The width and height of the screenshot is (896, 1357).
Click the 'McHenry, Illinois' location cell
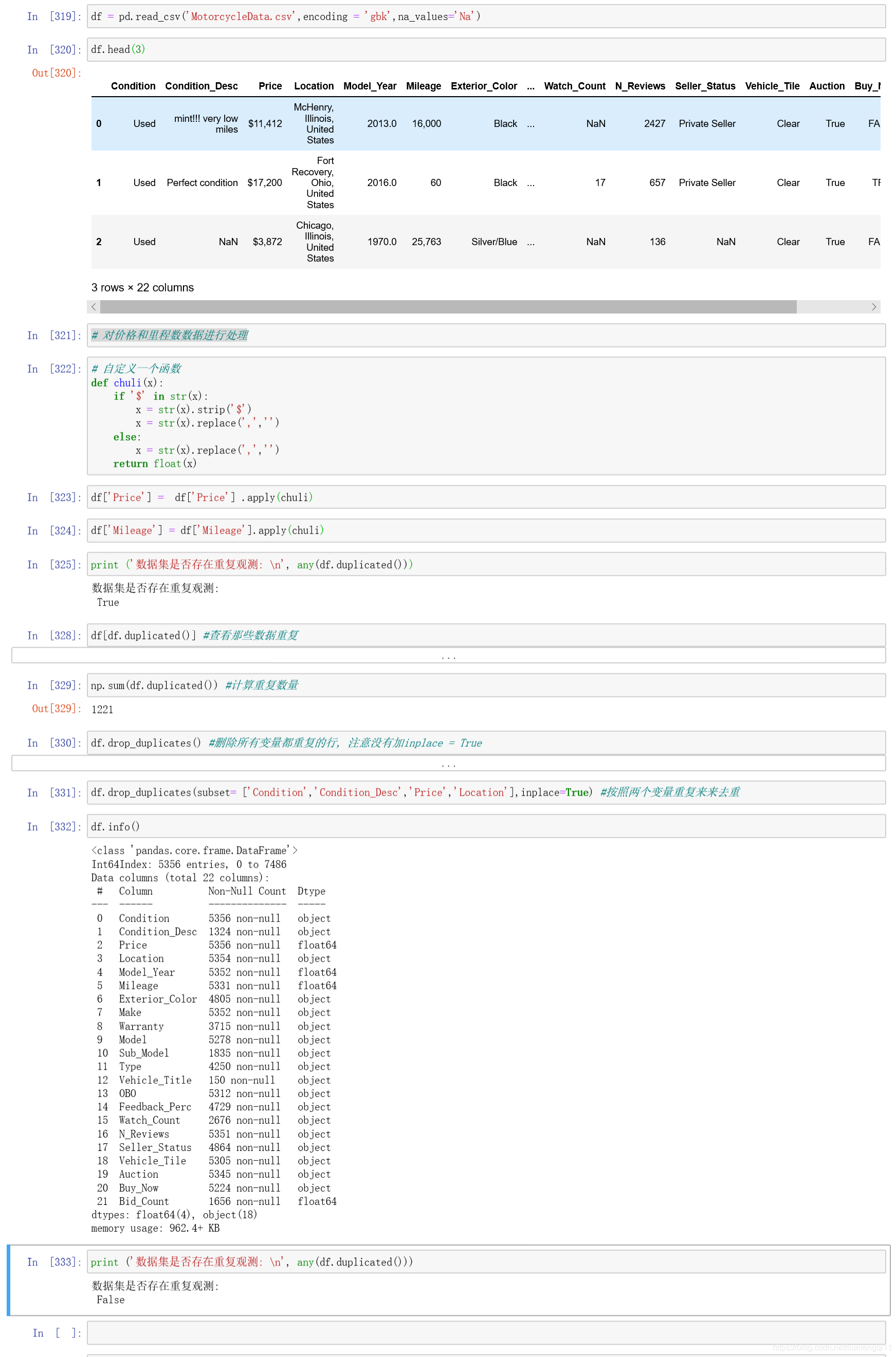(314, 124)
